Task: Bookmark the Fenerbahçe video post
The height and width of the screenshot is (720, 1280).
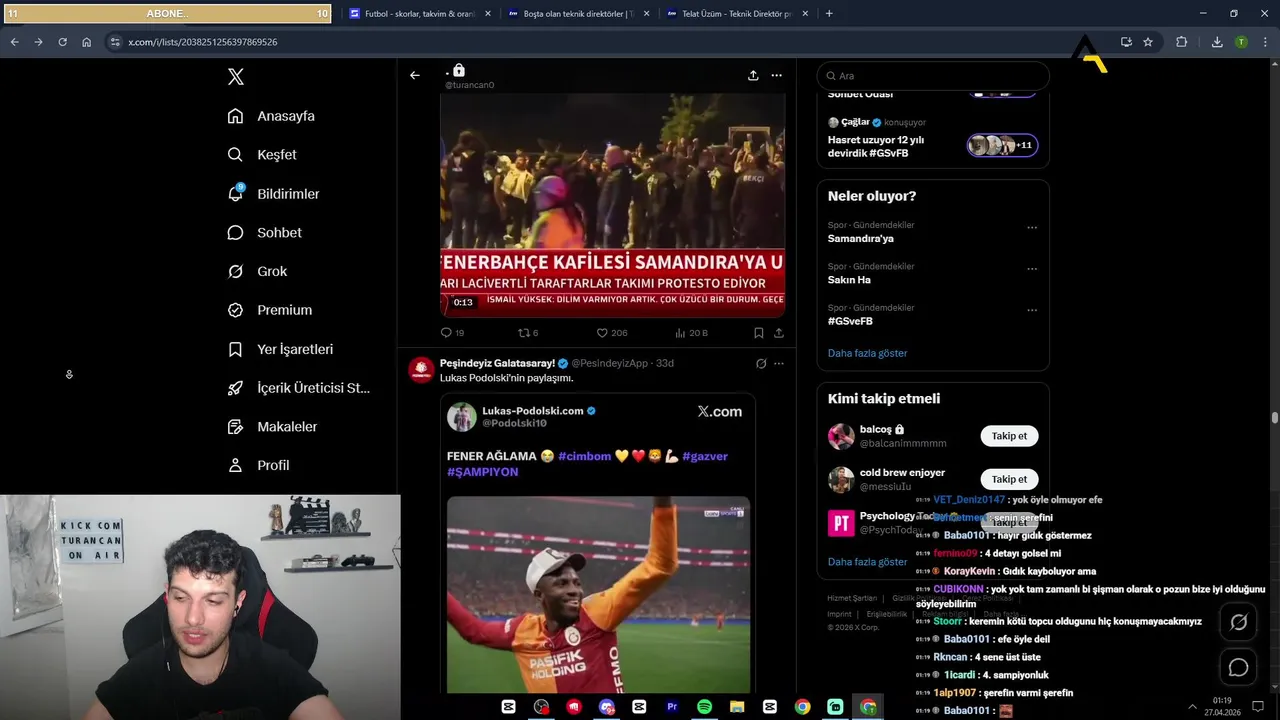Action: [759, 333]
